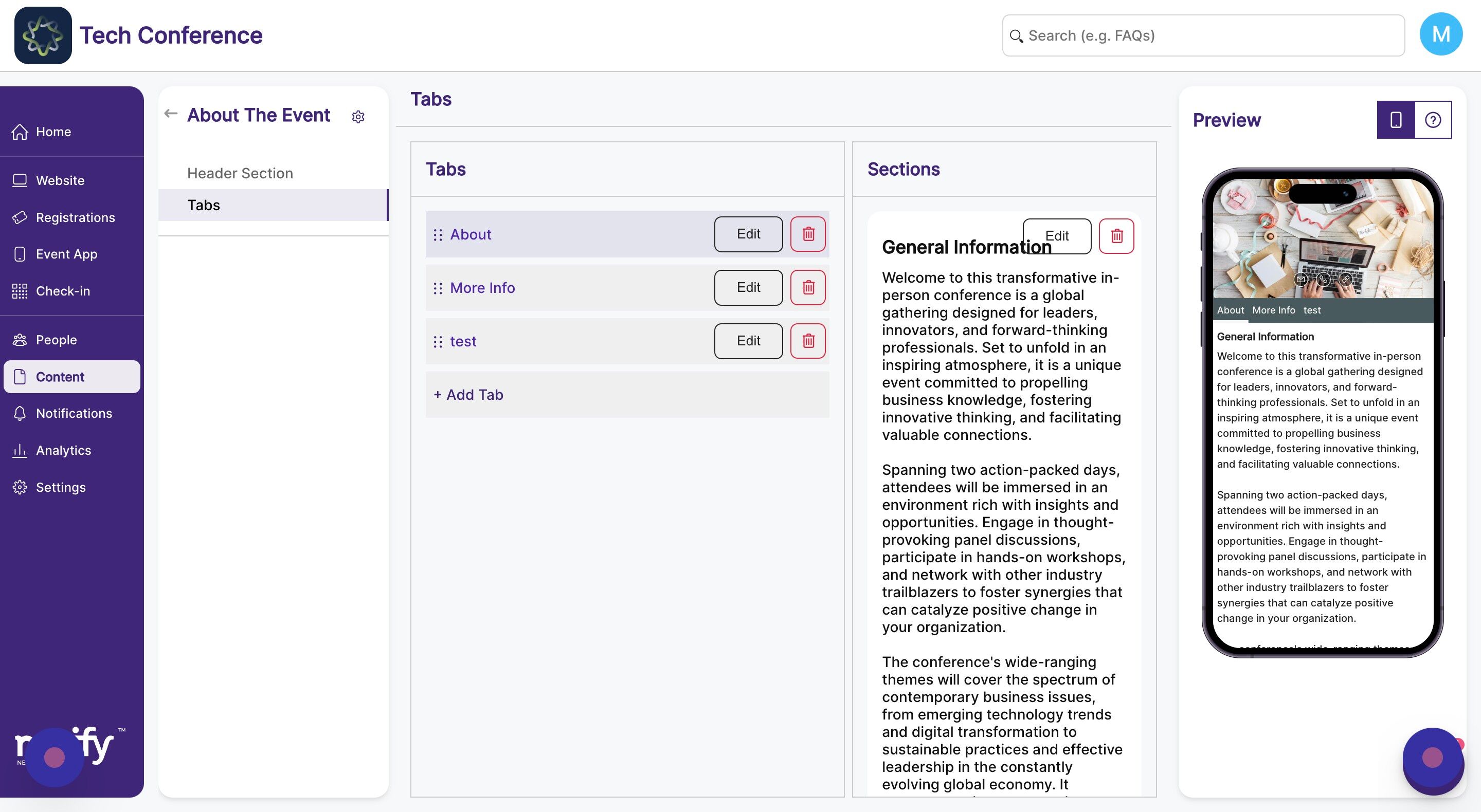Open the user avatar M menu
This screenshot has width=1481, height=812.
coord(1440,34)
